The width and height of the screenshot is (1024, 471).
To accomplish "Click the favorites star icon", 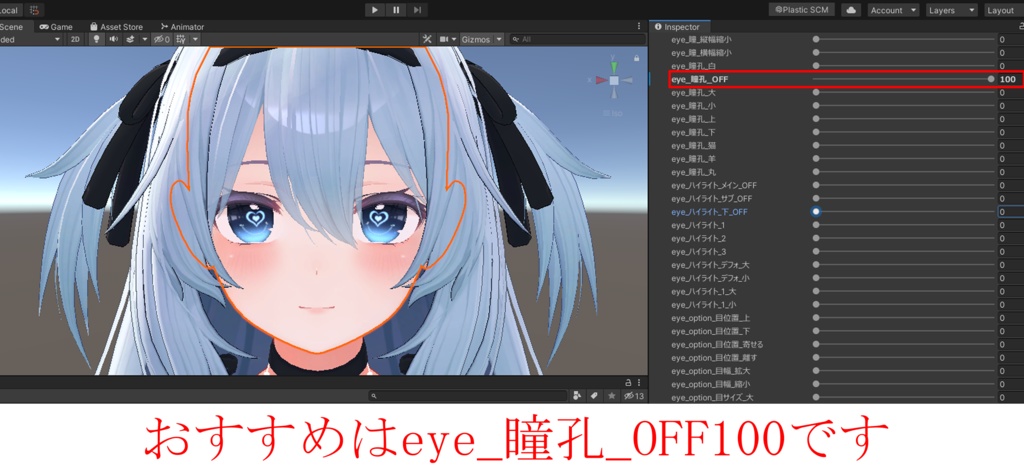I will [x=611, y=396].
